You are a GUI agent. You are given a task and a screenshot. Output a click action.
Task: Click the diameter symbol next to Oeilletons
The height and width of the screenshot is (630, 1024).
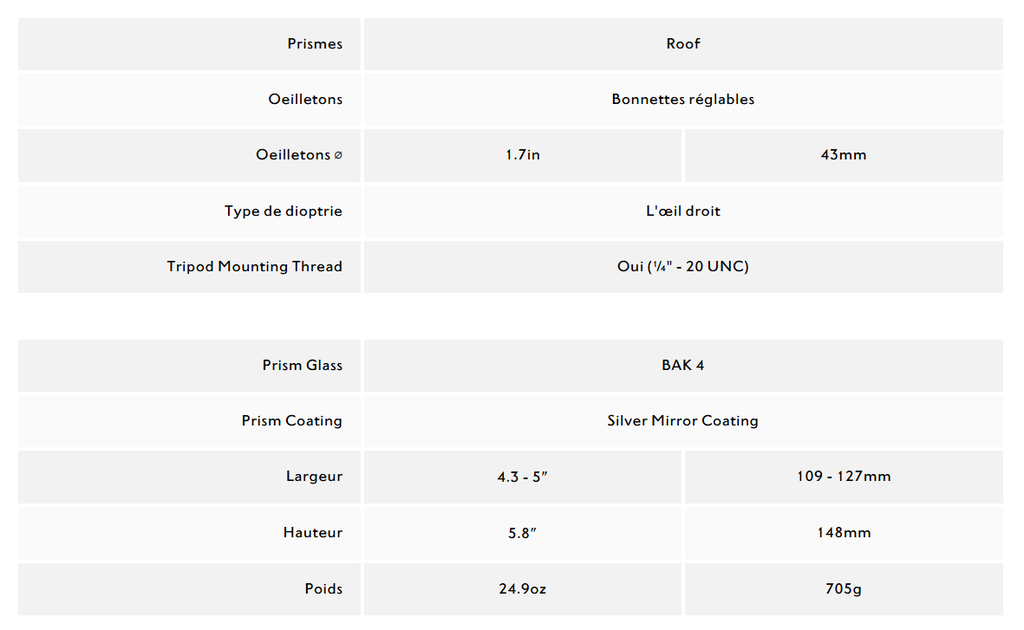click(338, 155)
